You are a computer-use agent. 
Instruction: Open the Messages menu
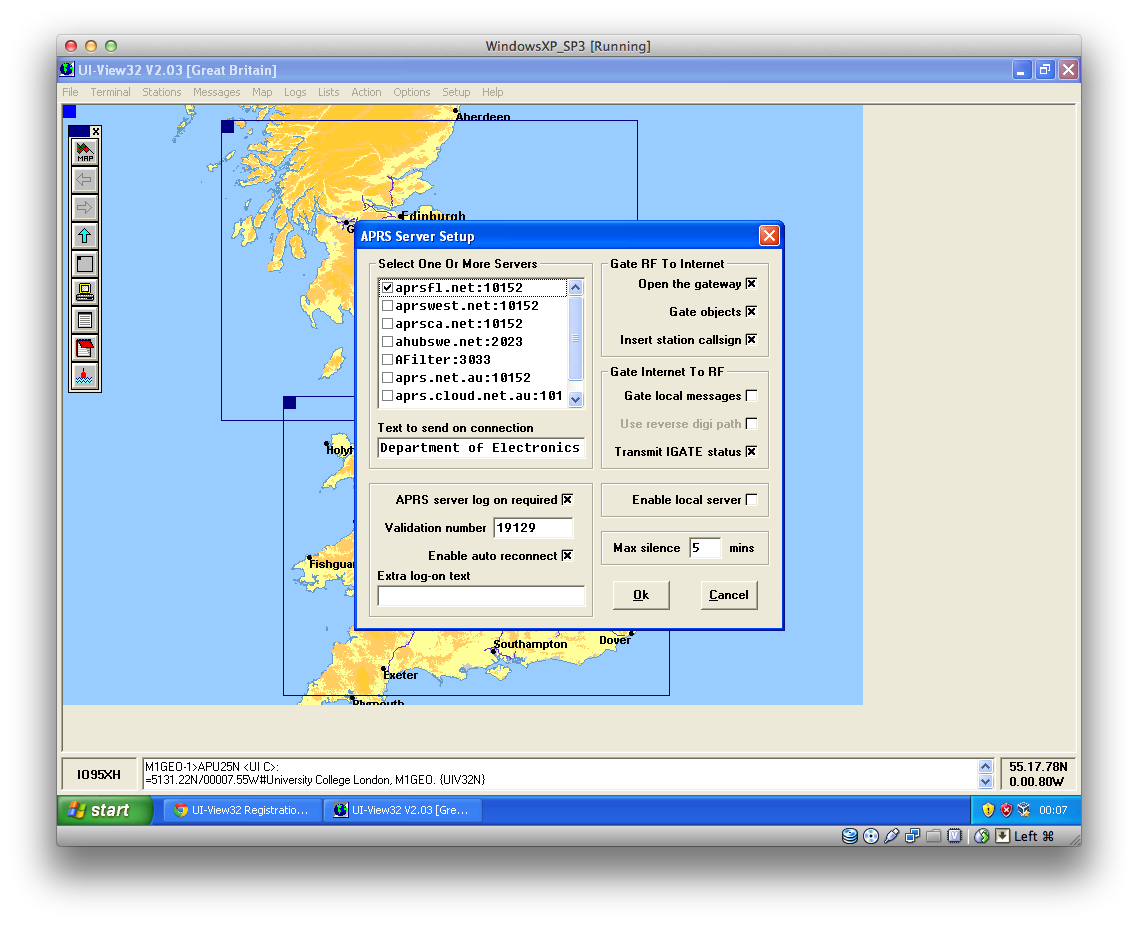(216, 92)
